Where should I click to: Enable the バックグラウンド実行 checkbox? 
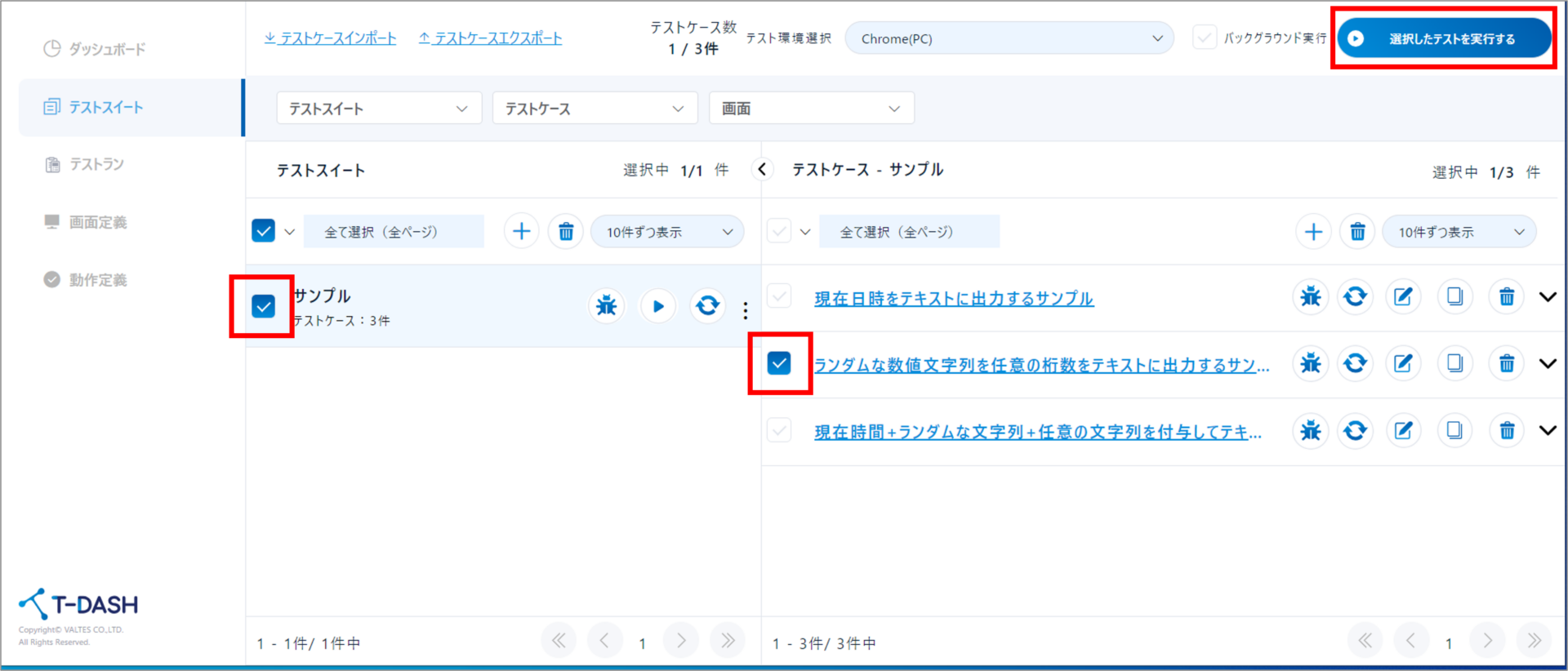pyautogui.click(x=1204, y=38)
